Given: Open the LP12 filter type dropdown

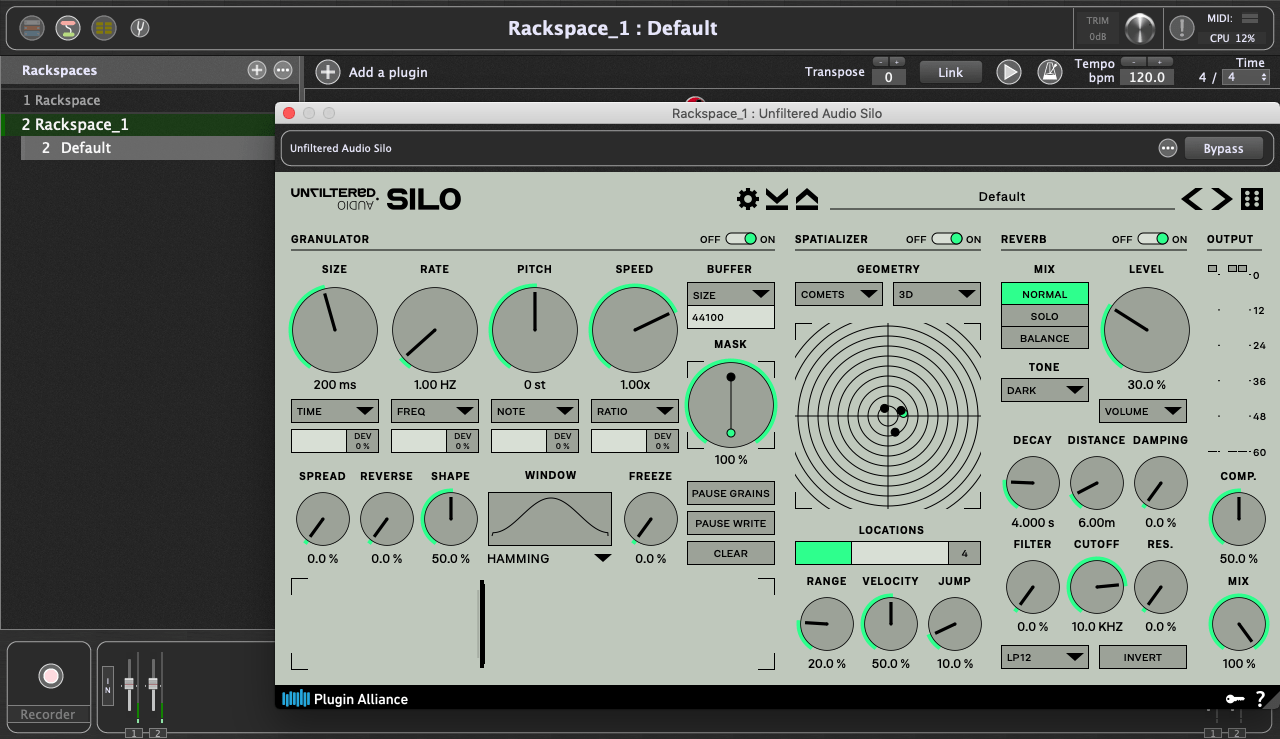Looking at the screenshot, I should 1045,657.
